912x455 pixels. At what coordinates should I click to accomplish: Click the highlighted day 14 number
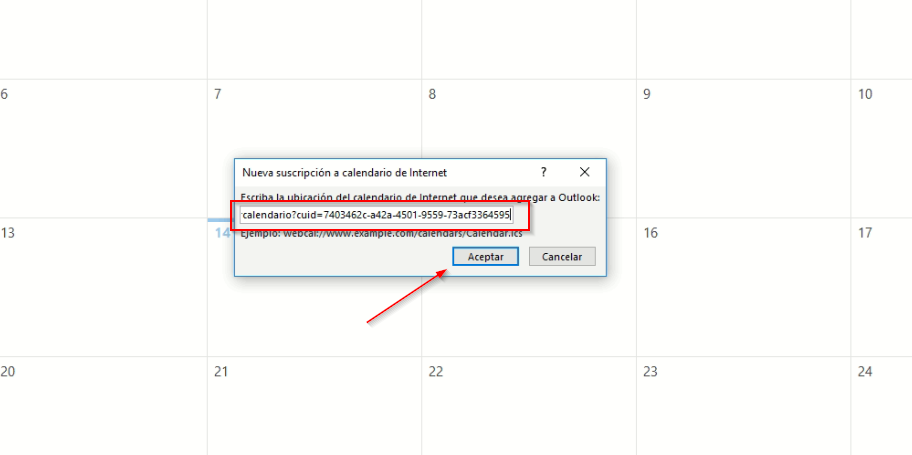point(222,233)
